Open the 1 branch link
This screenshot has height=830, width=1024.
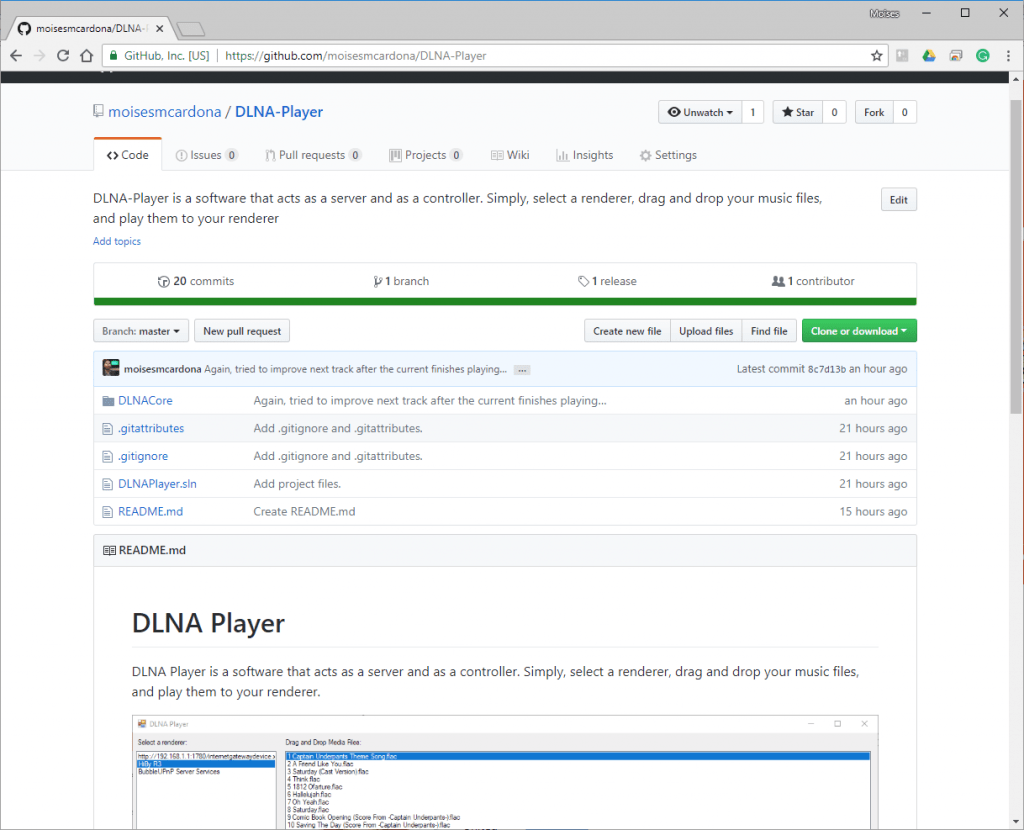tap(401, 281)
